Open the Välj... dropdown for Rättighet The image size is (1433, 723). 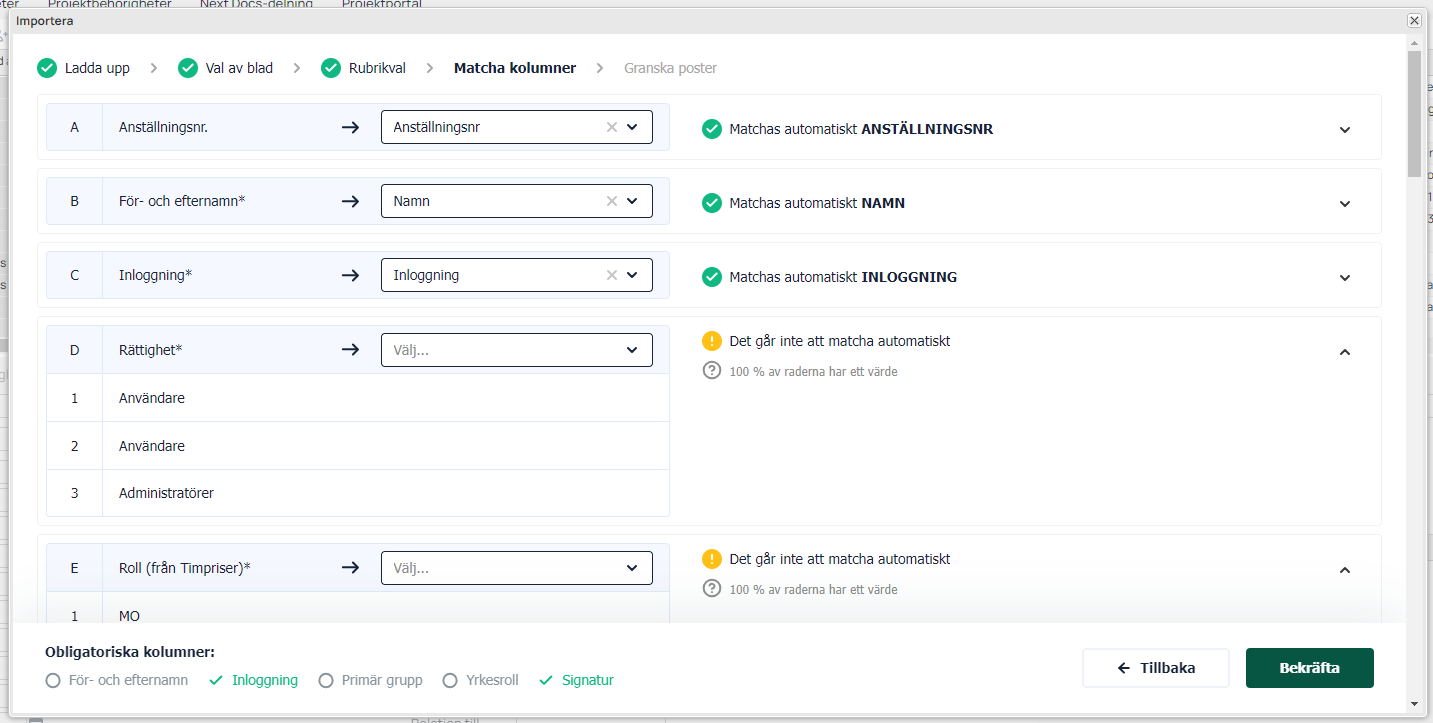516,350
